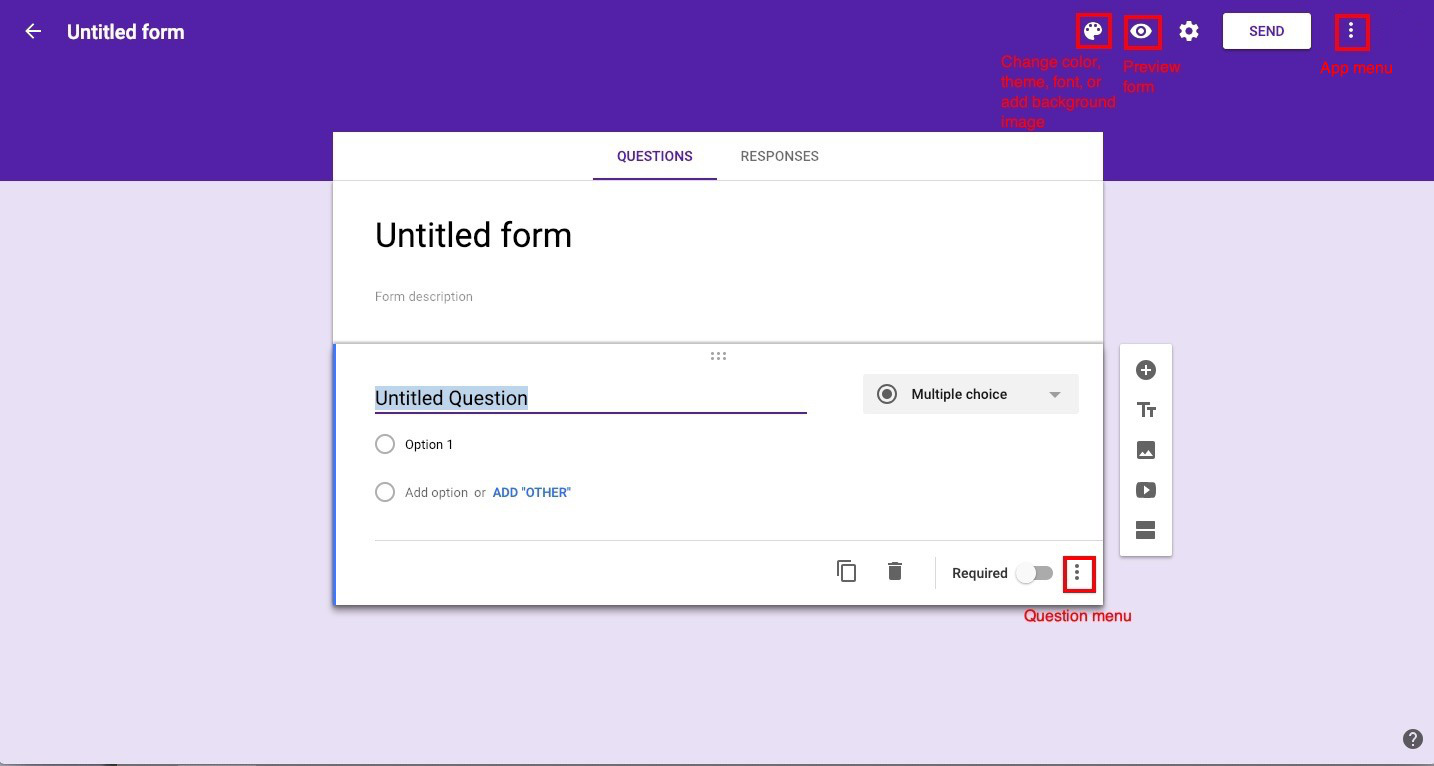Duplicate the question with the copy icon
This screenshot has height=766, width=1434.
pos(846,571)
